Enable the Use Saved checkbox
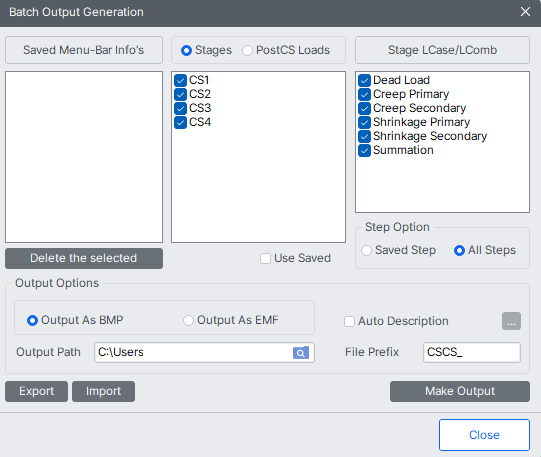The width and height of the screenshot is (541, 457). click(x=265, y=258)
